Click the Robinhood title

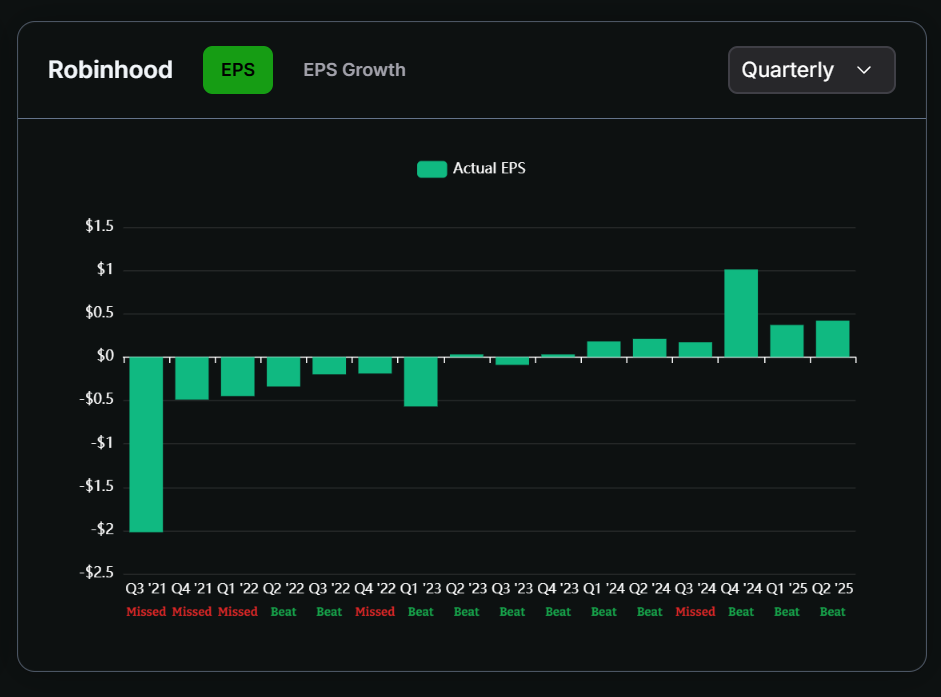tap(110, 70)
